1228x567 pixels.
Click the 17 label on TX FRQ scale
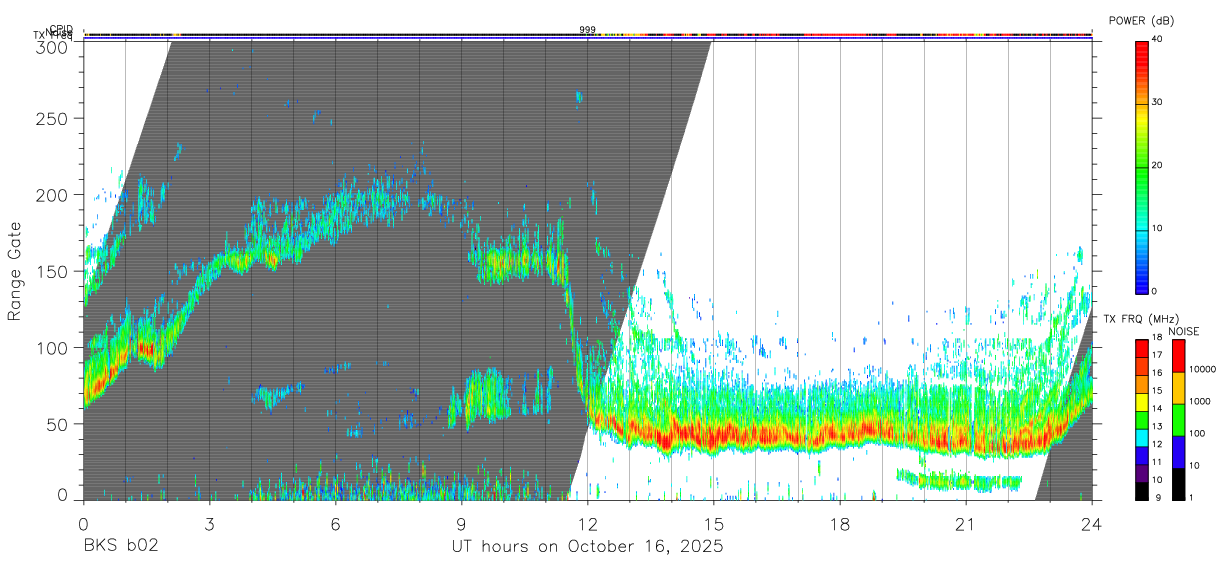coord(1159,355)
